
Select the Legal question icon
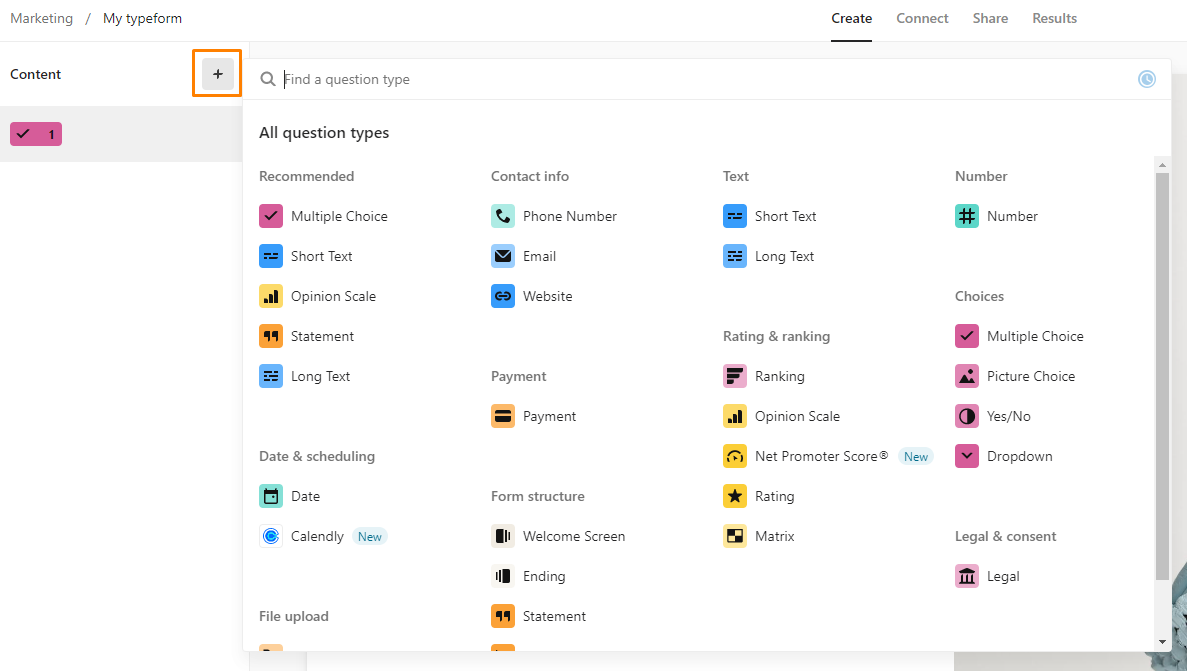click(x=967, y=576)
